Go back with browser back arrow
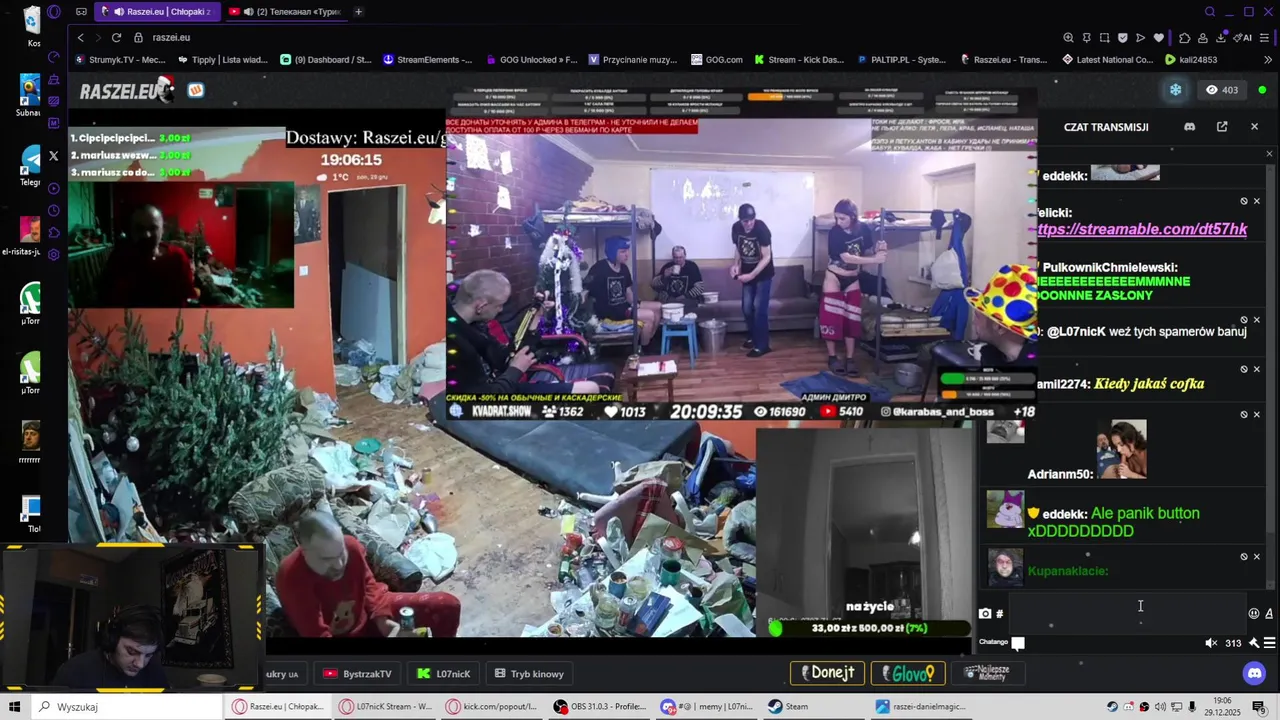 click(81, 37)
